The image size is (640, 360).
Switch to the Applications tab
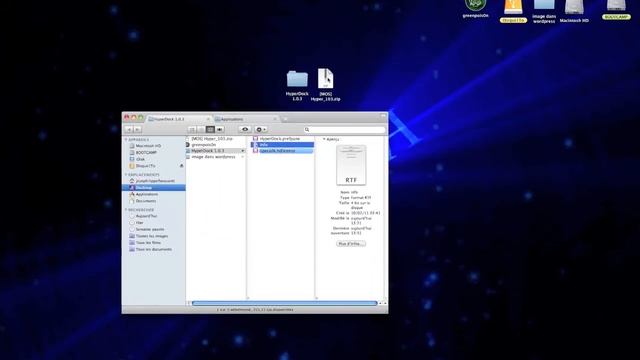pyautogui.click(x=246, y=119)
